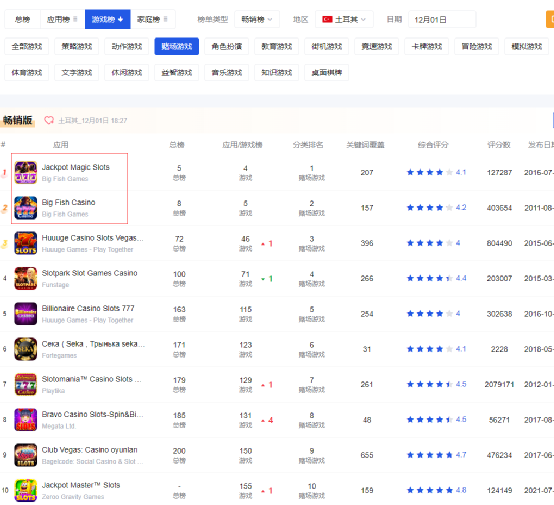Select the 教育游戏 category
This screenshot has height=505, width=554.
pos(277,46)
